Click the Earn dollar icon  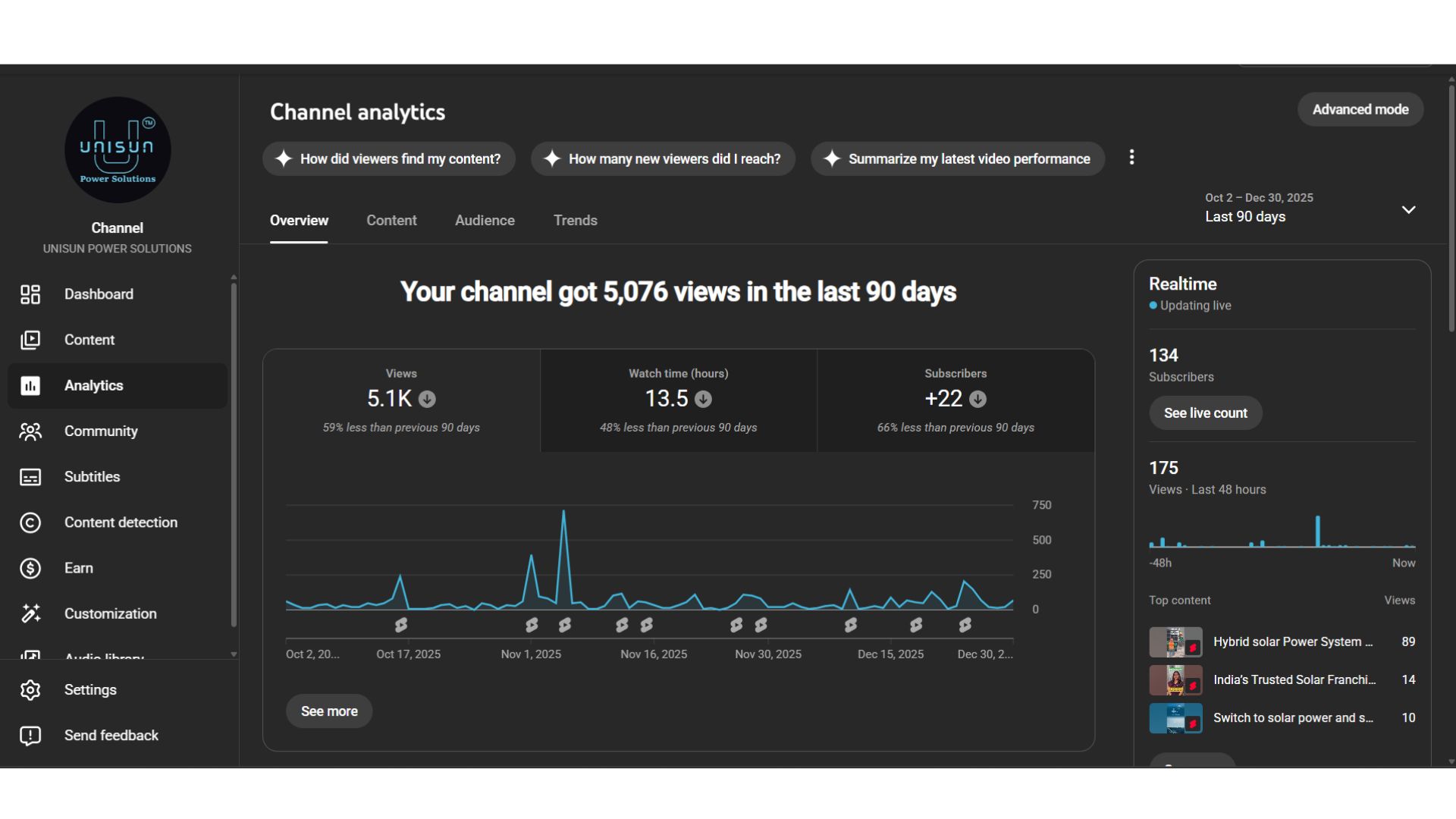[x=30, y=568]
